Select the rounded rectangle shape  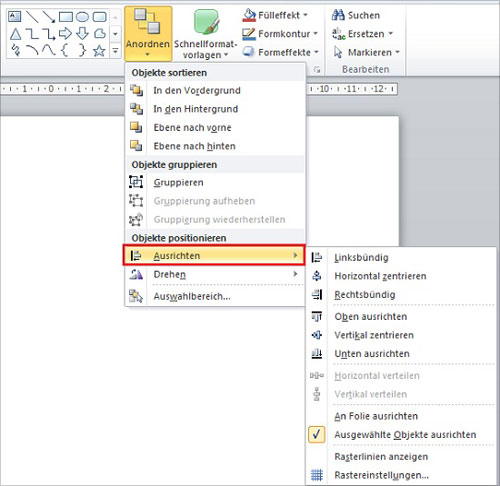(99, 17)
